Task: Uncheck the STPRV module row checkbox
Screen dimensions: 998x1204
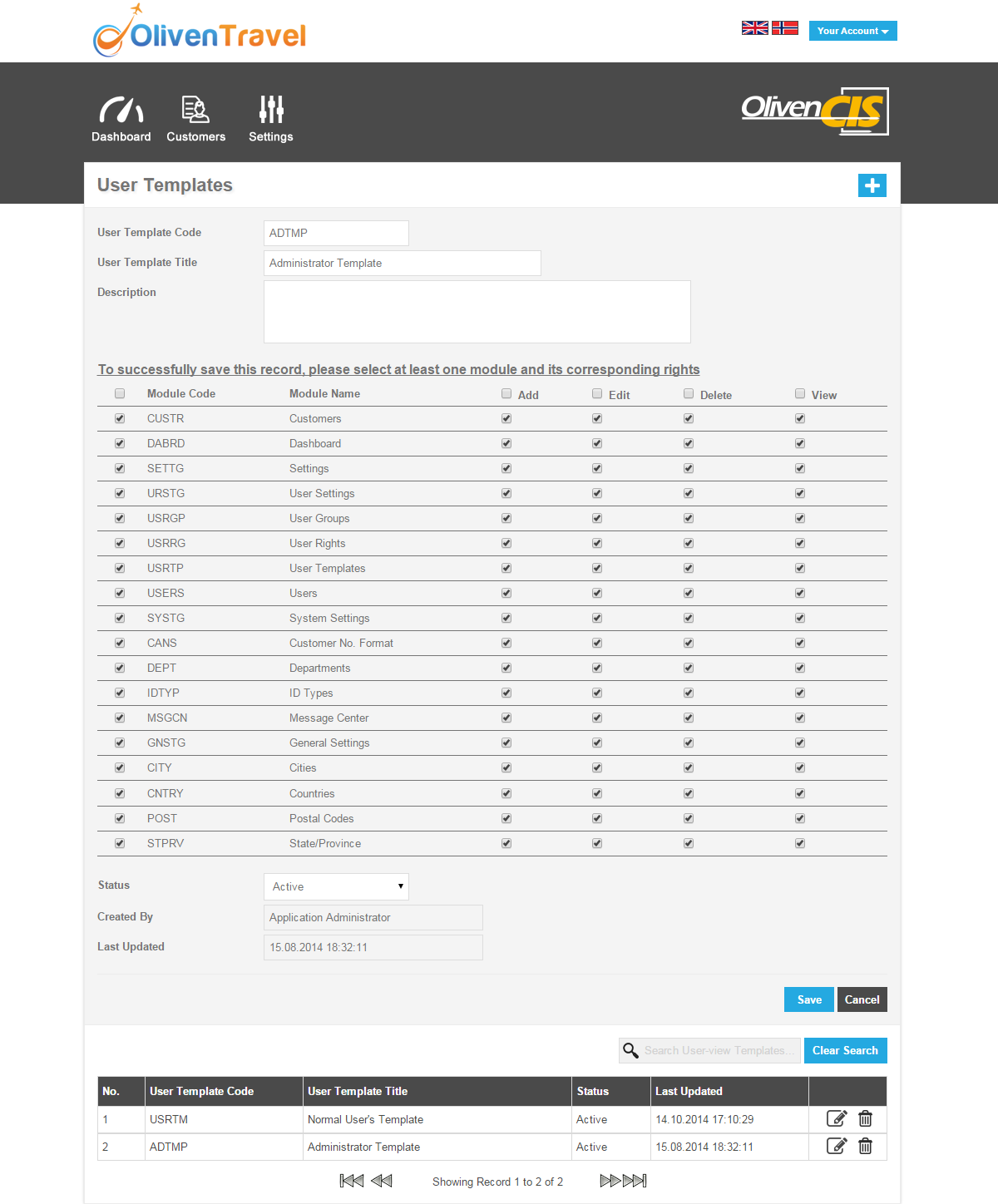Action: point(120,843)
